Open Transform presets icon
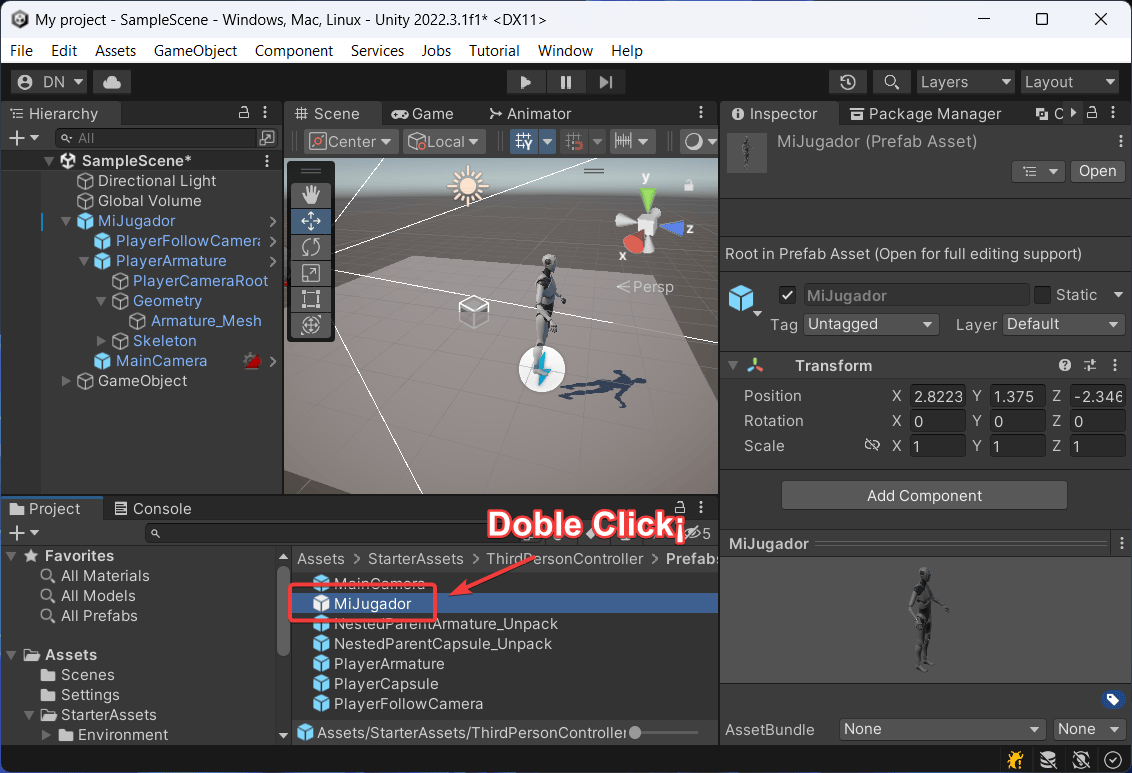This screenshot has width=1132, height=773. point(1089,365)
